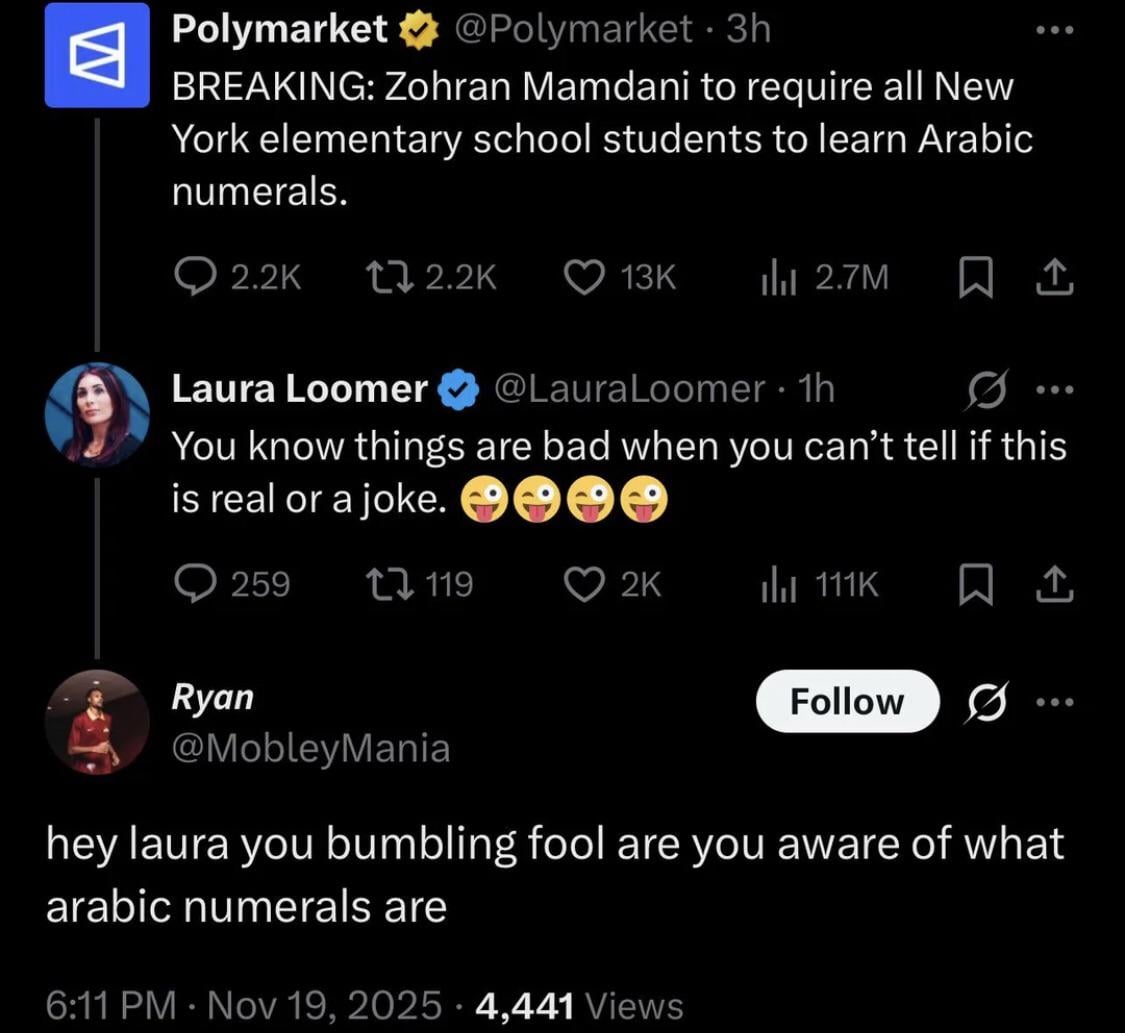Follow Ryan @MobleyMania
Screen dimensions: 1125x1033
847,701
